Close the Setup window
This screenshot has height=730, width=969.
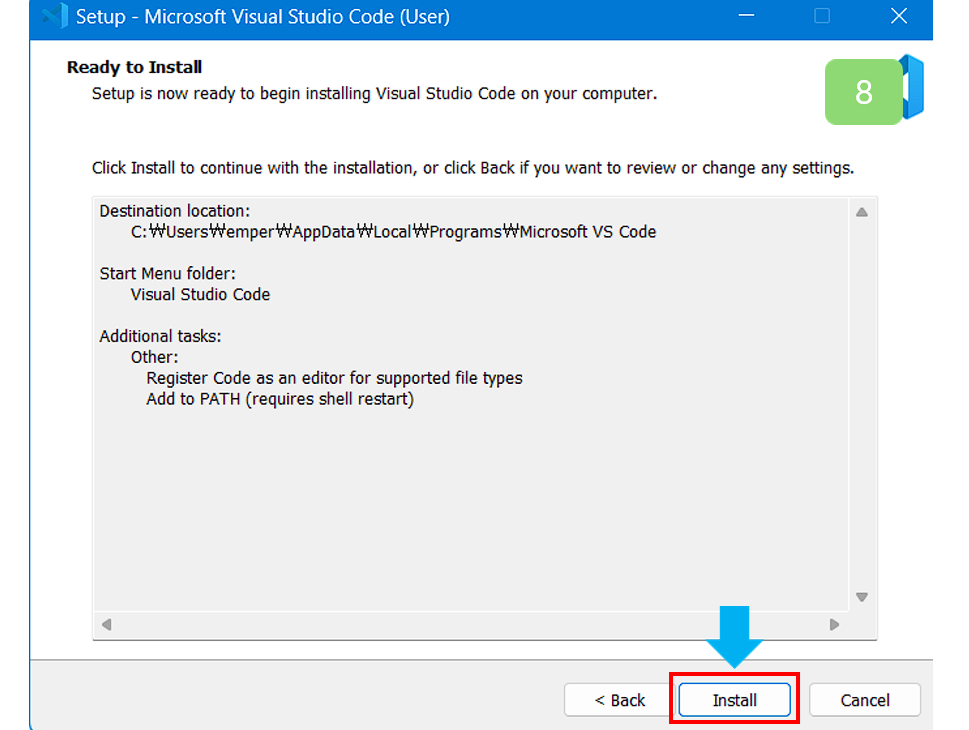(x=899, y=16)
